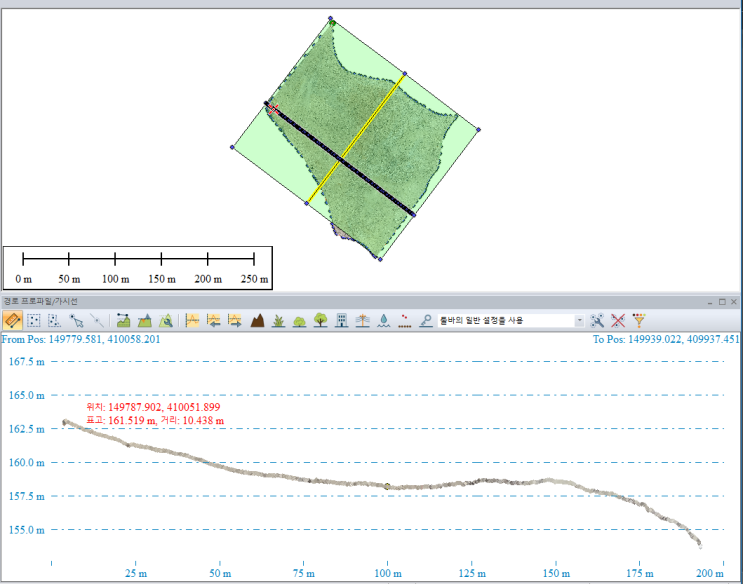This screenshot has height=584, width=743.
Task: Click the building icon in the toolbar
Action: [342, 321]
